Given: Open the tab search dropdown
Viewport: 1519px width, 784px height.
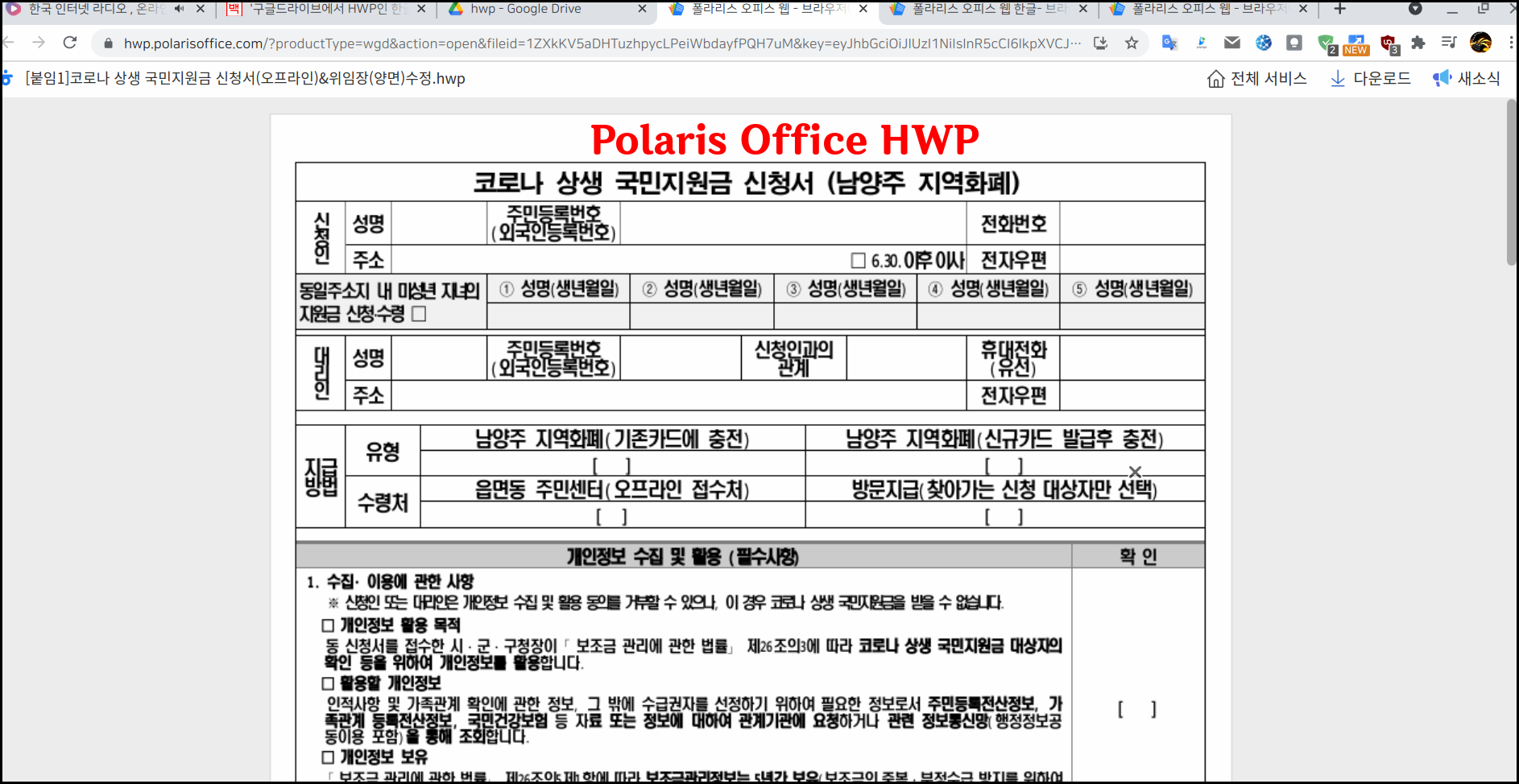Looking at the screenshot, I should click(x=1415, y=9).
